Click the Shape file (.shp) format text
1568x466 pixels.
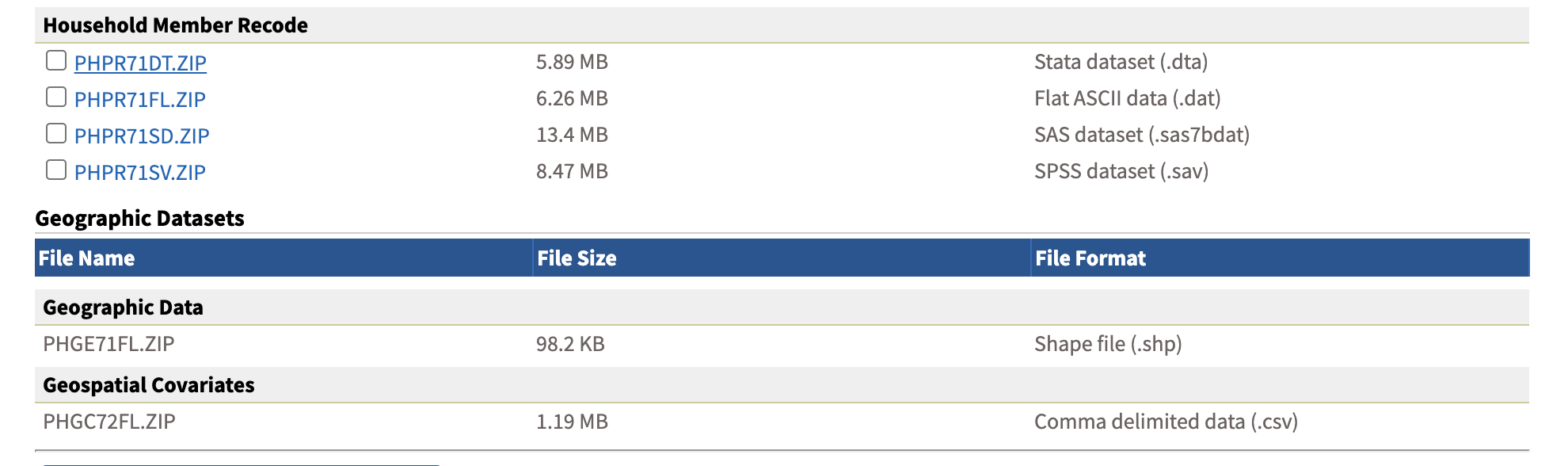1108,344
